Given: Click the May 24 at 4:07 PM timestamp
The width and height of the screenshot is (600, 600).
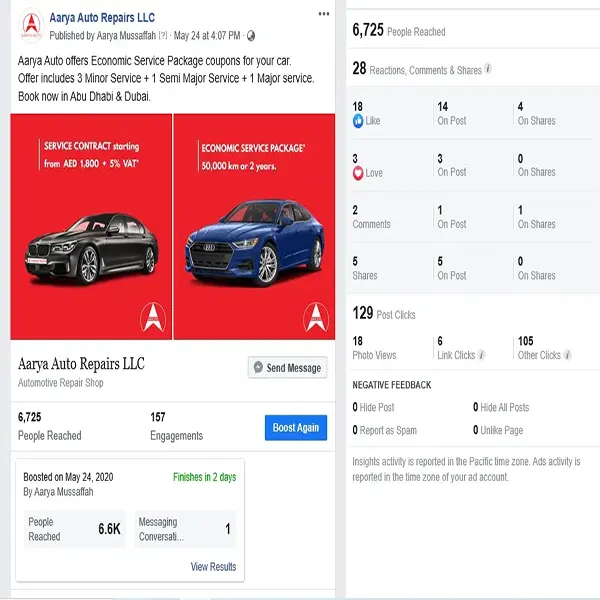Looking at the screenshot, I should click(206, 36).
